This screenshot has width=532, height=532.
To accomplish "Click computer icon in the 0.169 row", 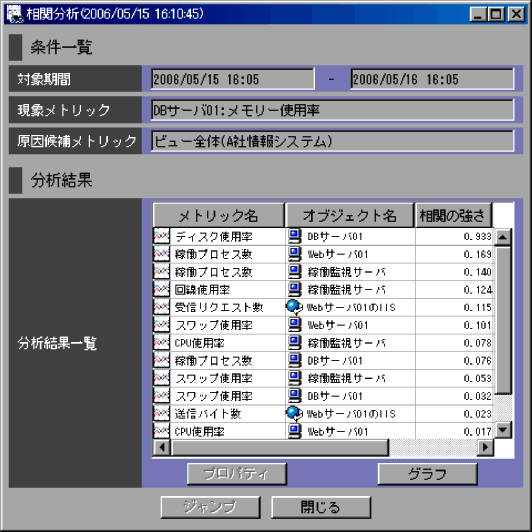I will click(294, 254).
